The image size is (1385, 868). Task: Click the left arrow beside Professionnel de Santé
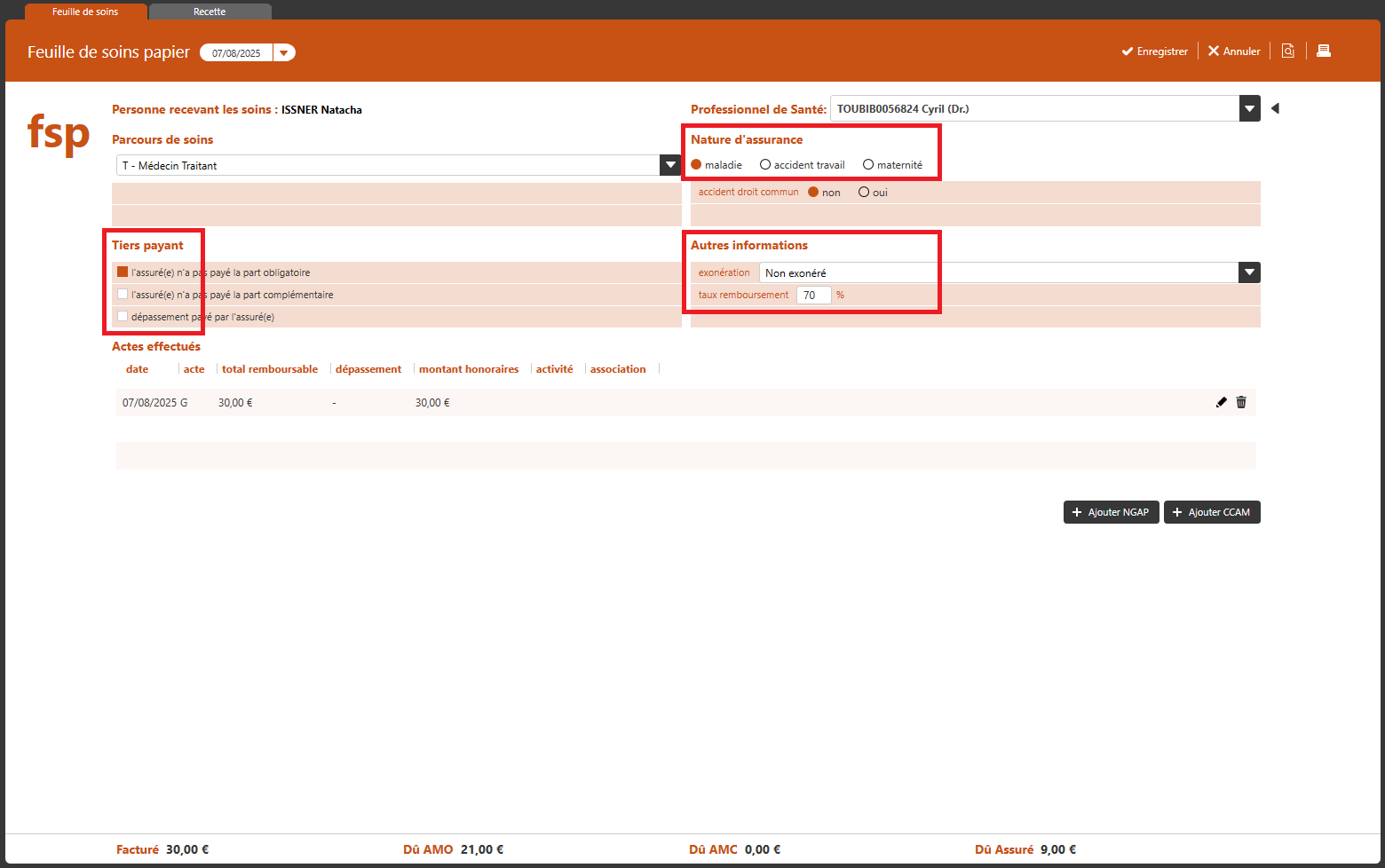click(x=1275, y=108)
